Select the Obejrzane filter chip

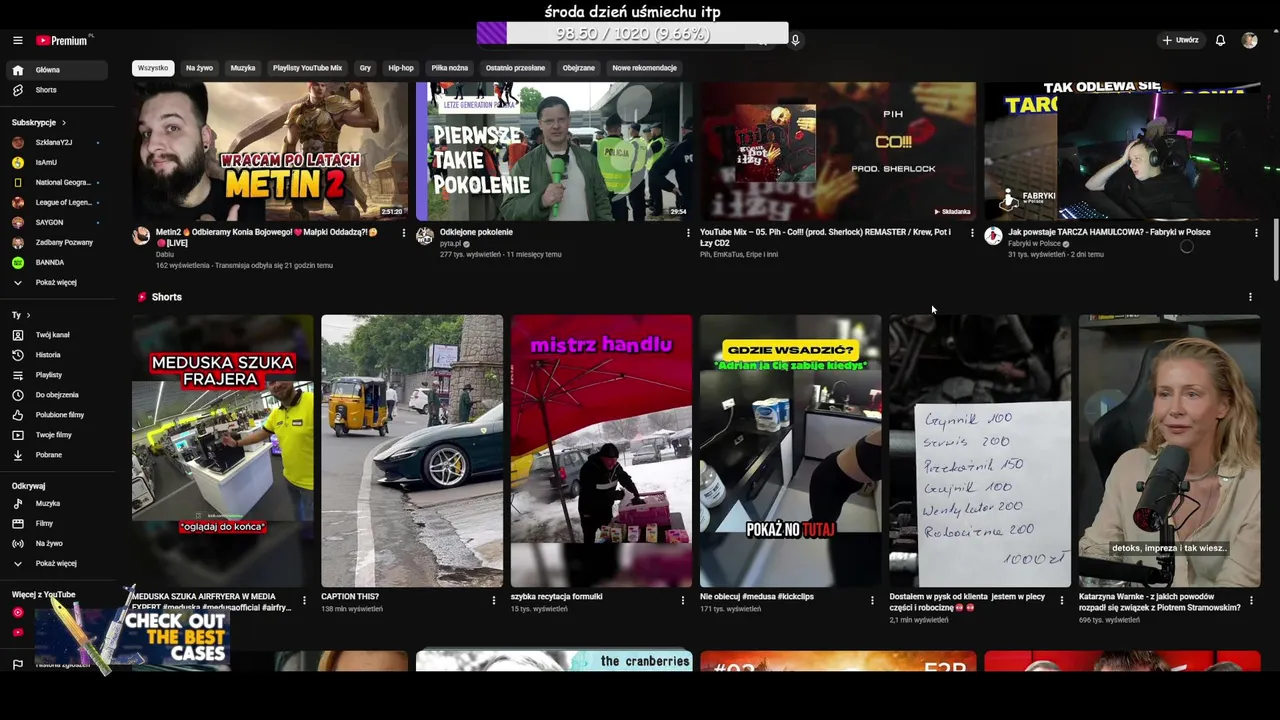[579, 68]
